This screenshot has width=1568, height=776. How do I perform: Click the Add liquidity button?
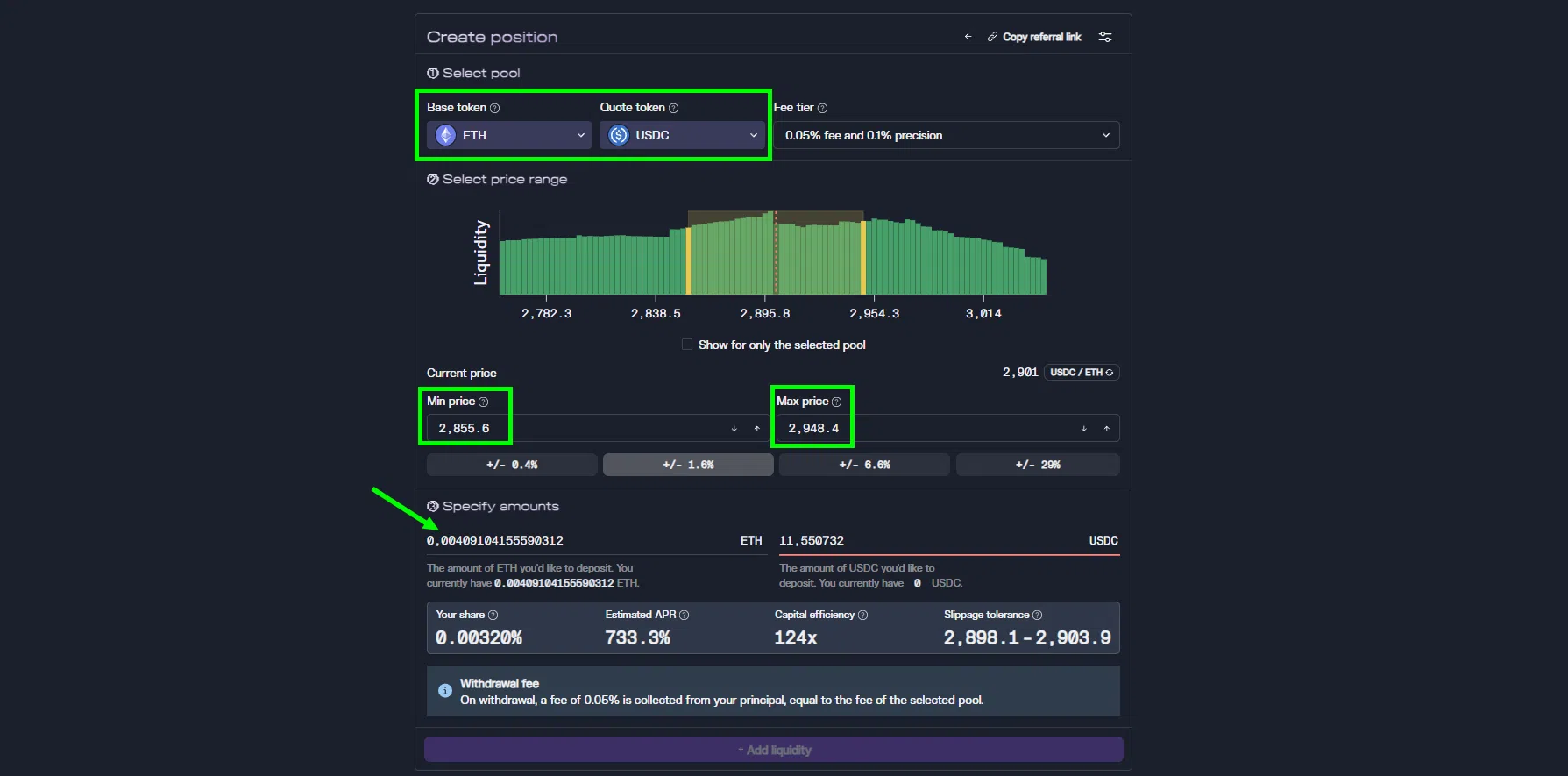point(774,750)
